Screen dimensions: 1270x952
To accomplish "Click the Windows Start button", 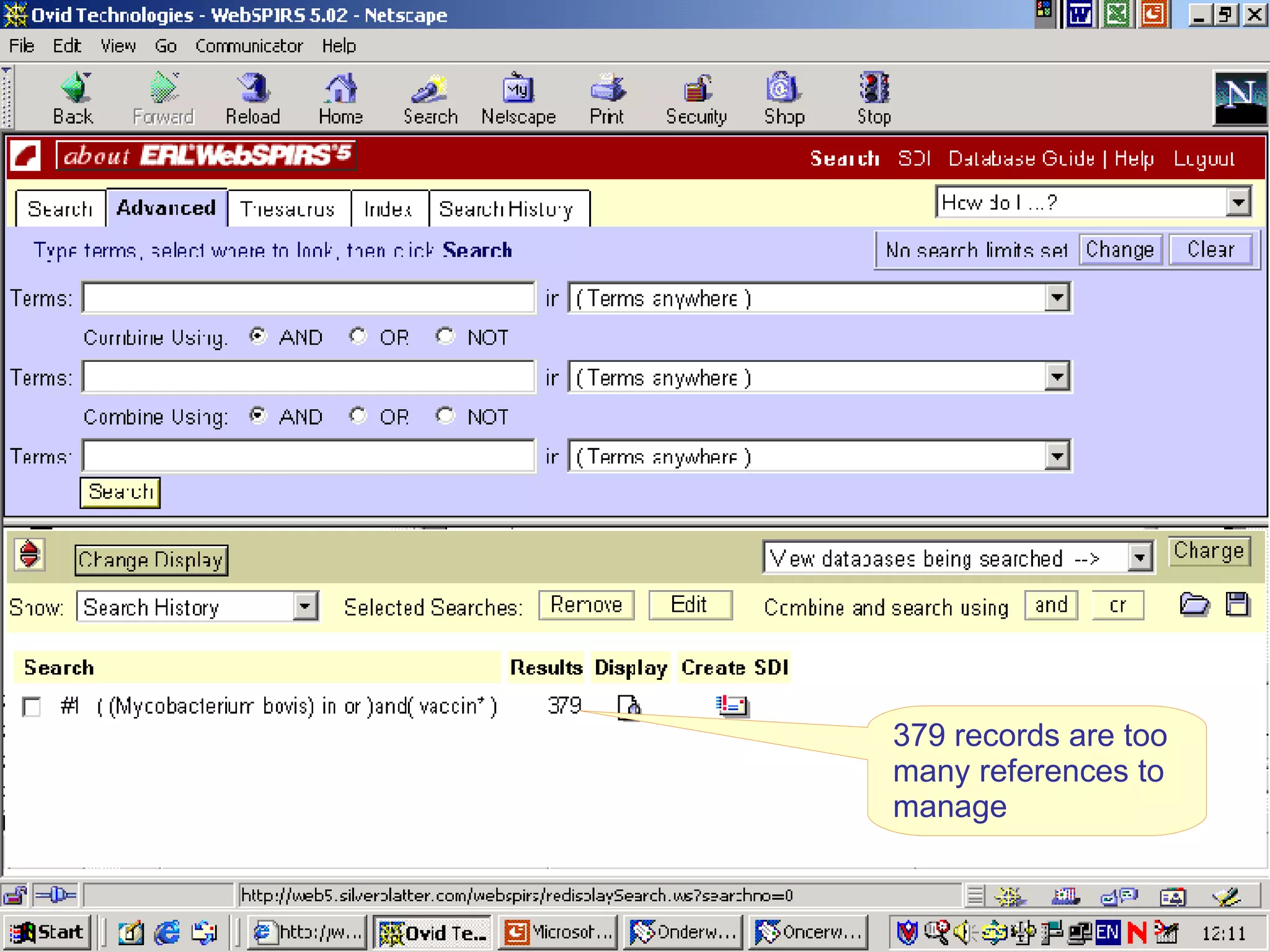I will pos(48,932).
